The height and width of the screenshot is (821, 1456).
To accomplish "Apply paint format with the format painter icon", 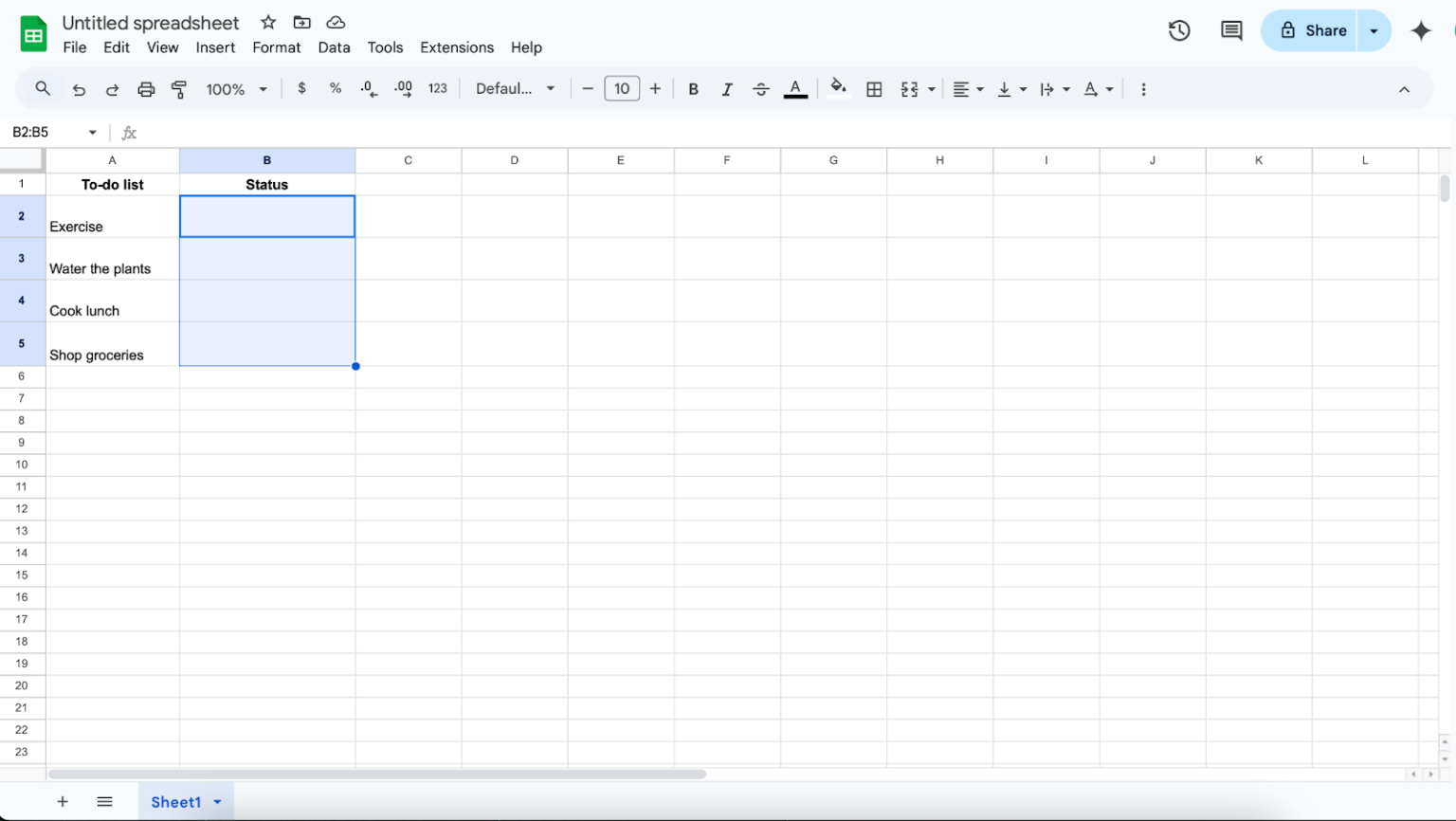I will tap(179, 88).
